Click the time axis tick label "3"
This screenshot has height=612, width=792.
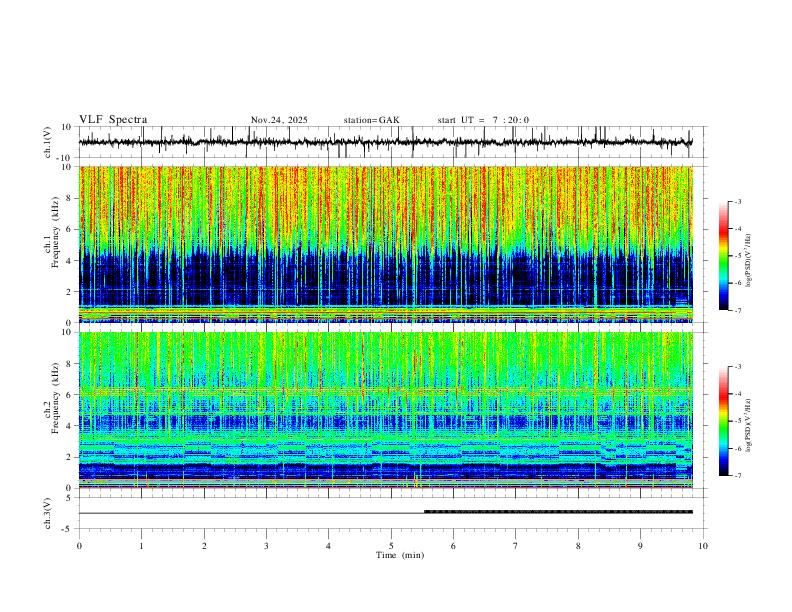[x=266, y=546]
